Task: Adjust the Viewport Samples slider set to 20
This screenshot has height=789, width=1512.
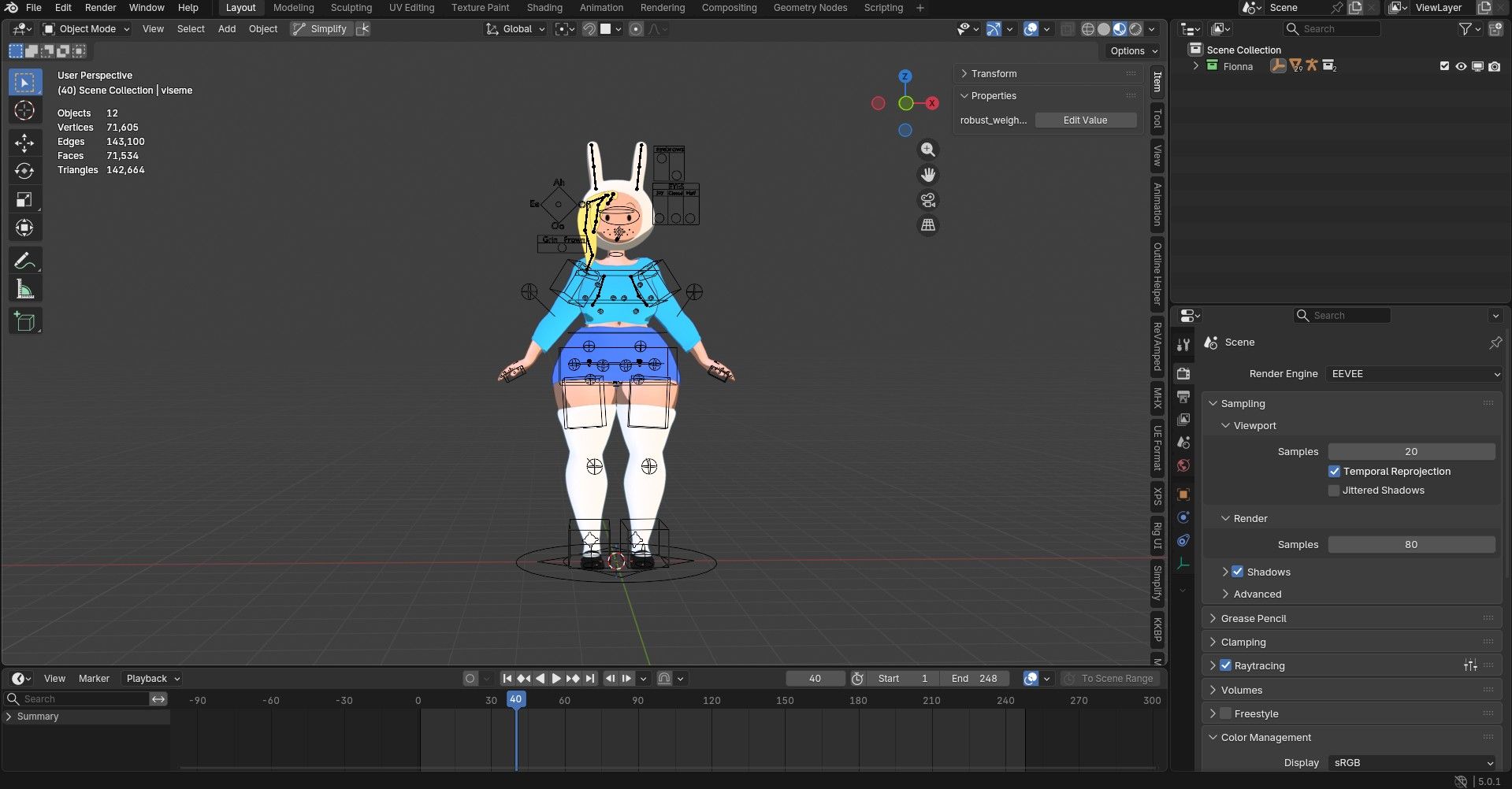Action: tap(1411, 452)
